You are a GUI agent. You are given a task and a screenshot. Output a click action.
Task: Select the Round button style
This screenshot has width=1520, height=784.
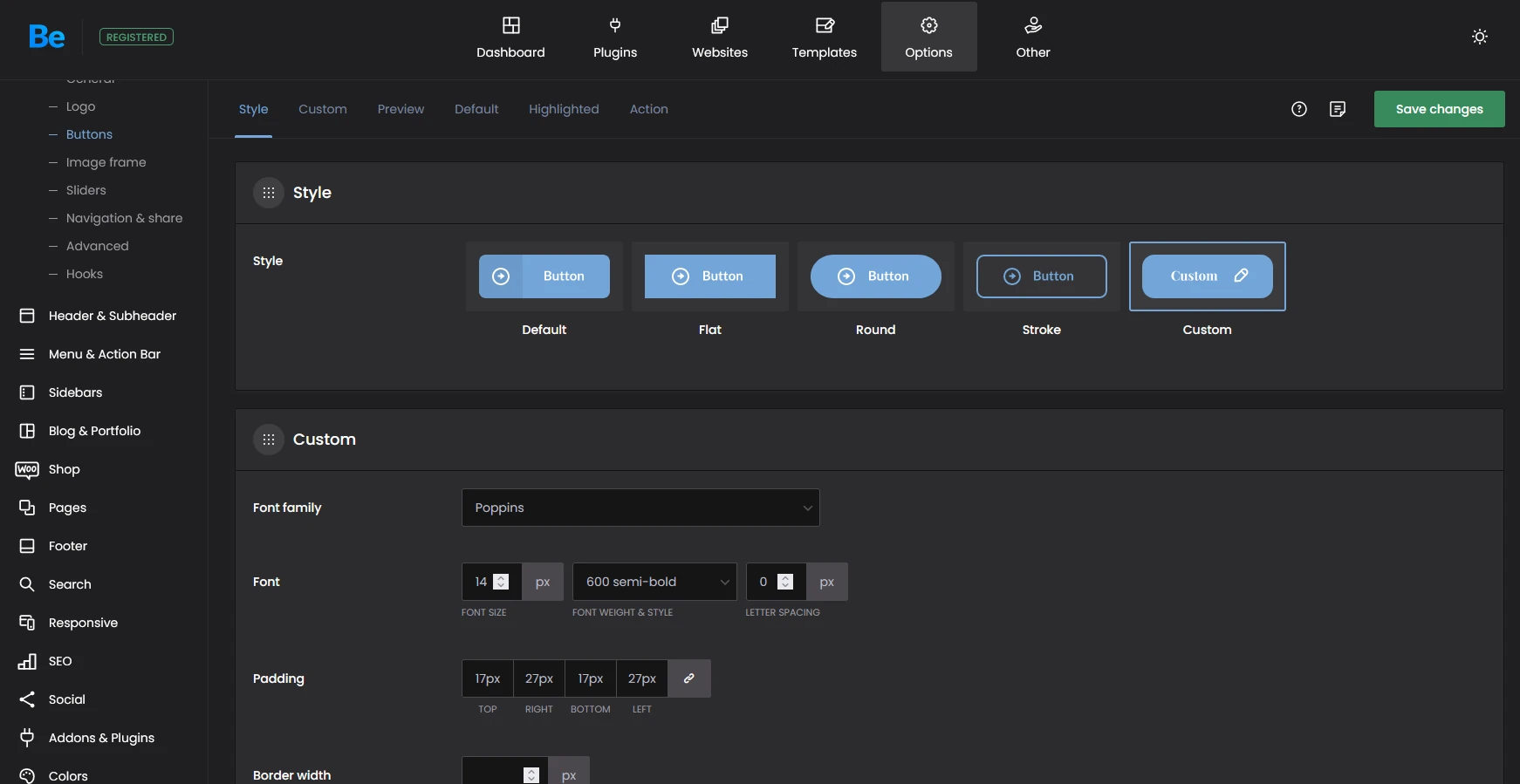click(x=875, y=276)
